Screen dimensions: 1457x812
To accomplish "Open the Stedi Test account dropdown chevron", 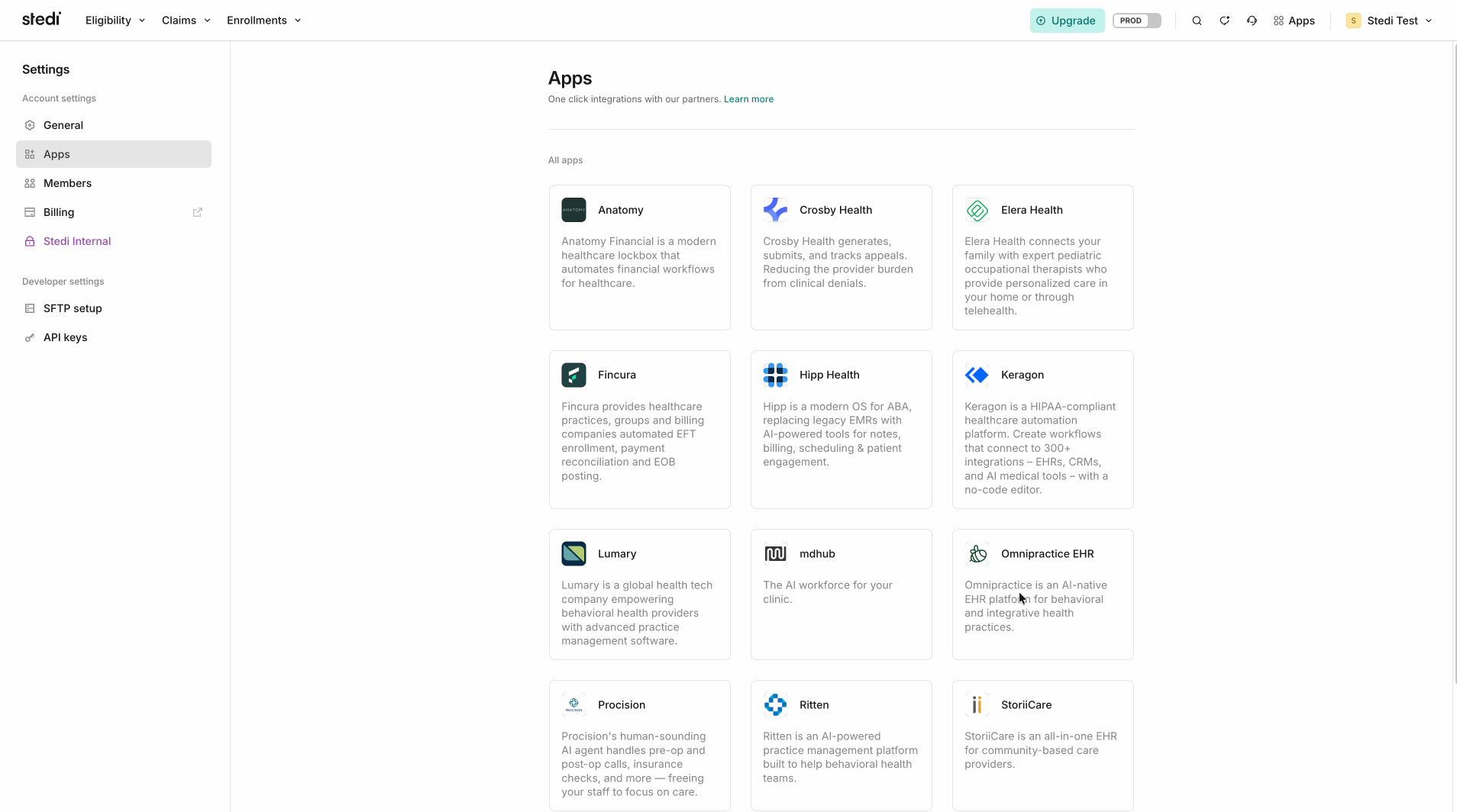I will click(x=1429, y=21).
